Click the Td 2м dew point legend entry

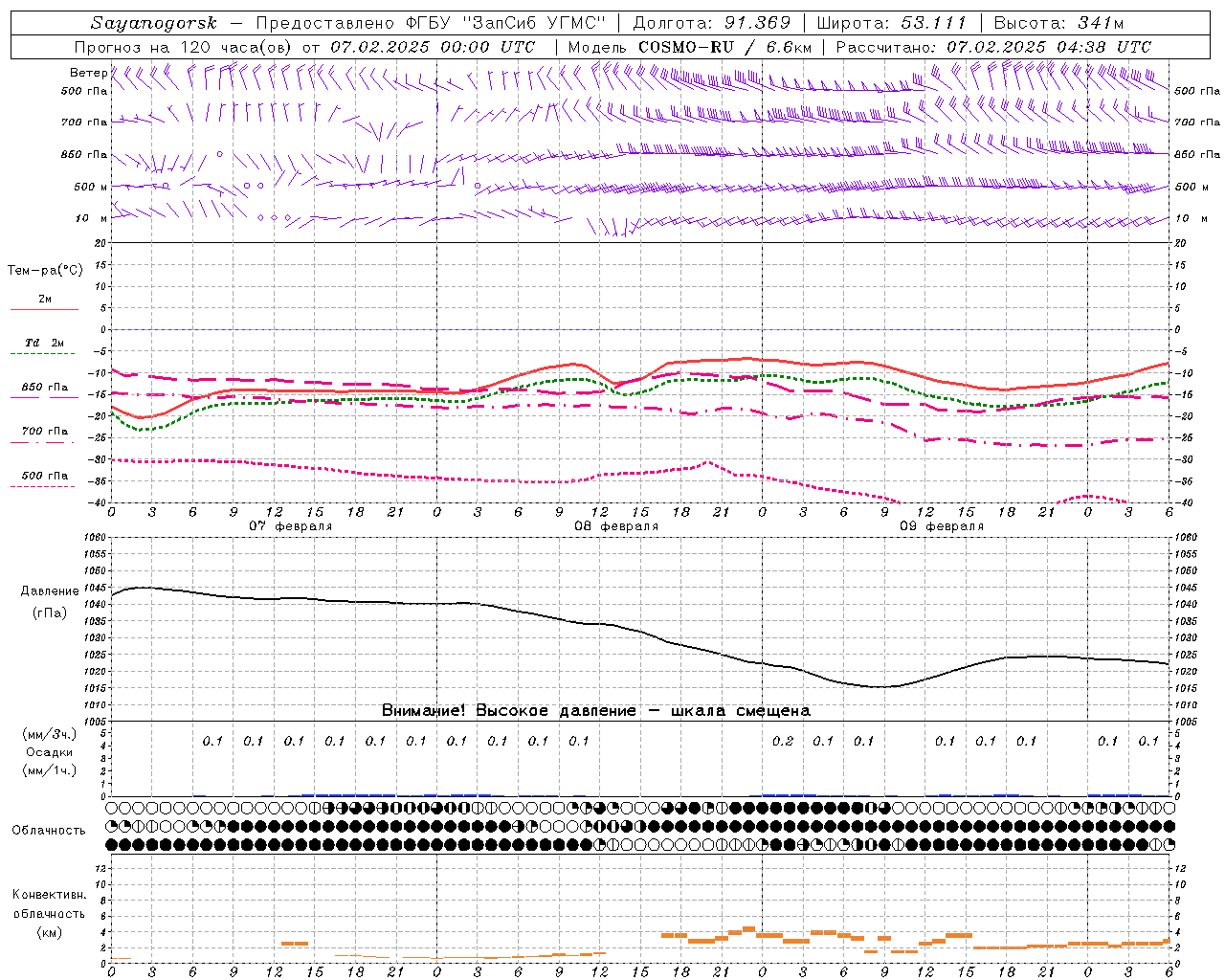45,343
